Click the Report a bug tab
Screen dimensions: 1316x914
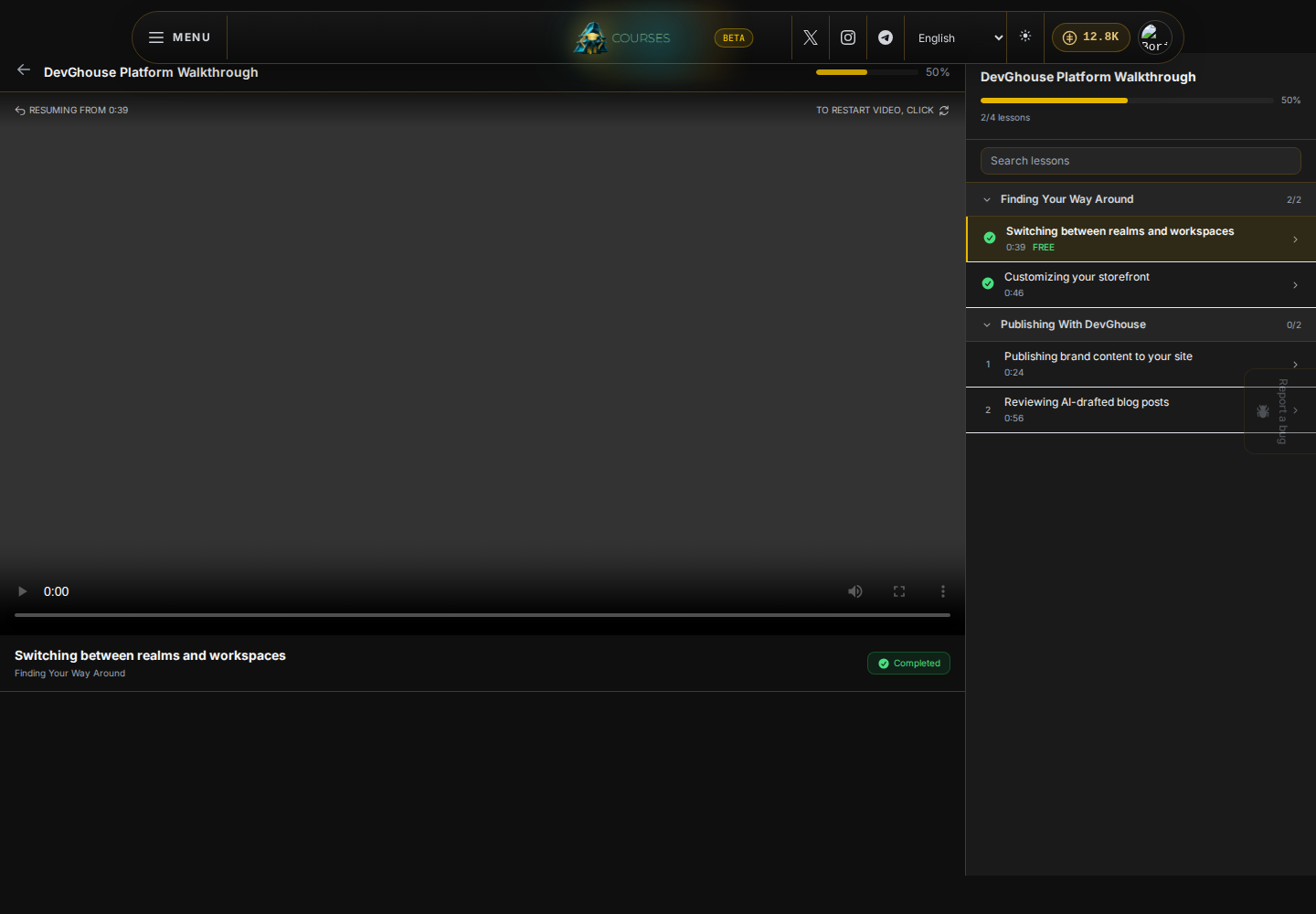coord(1279,411)
